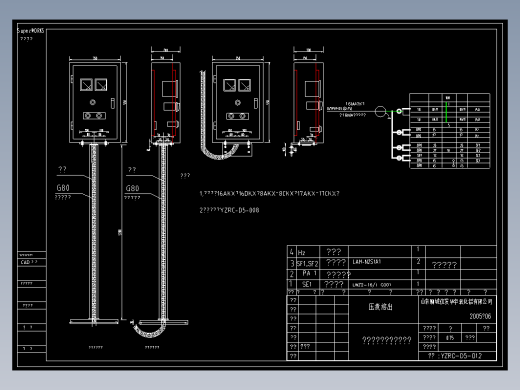Click the model text in the SF1,SF2 row
Viewport: 520px width, 390px height.
[x=367, y=262]
